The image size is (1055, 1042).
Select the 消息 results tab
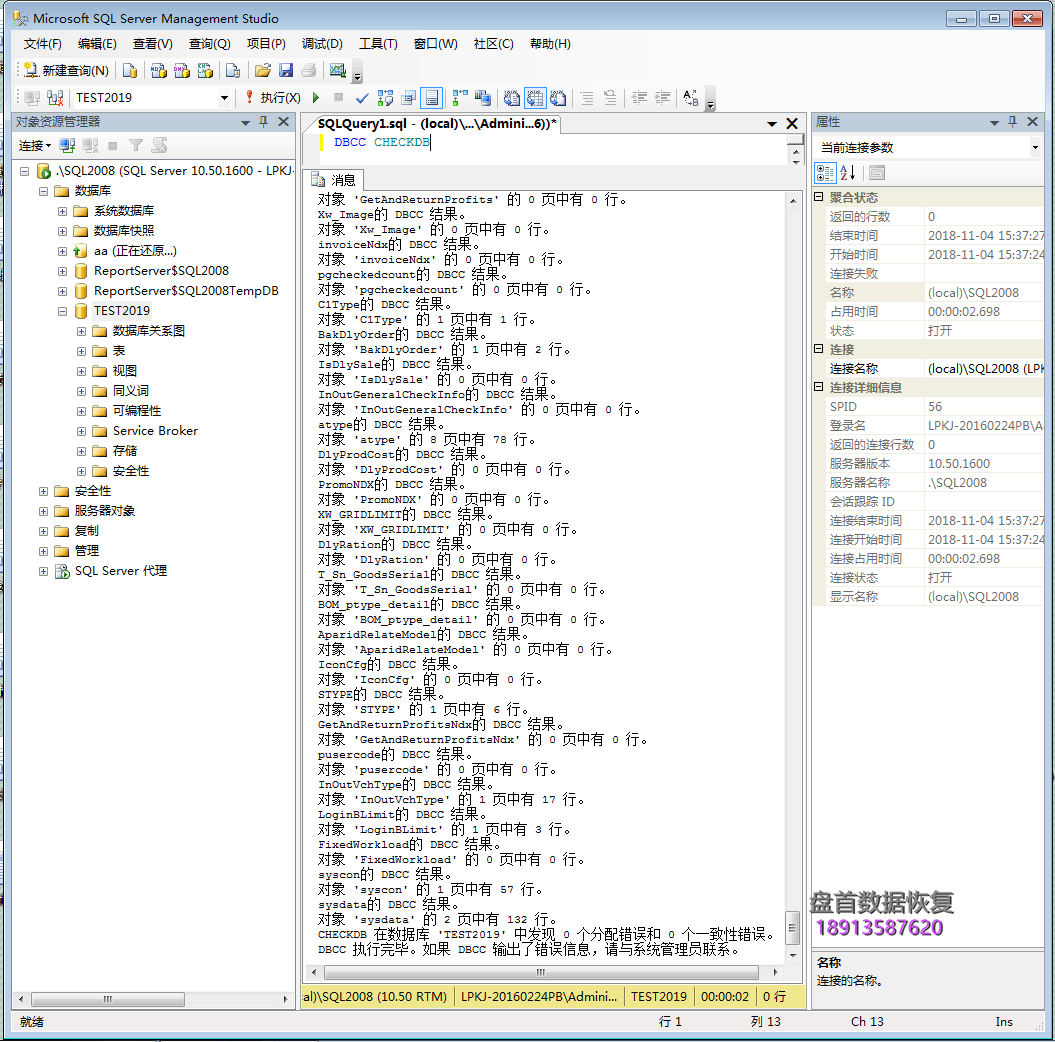click(x=335, y=180)
